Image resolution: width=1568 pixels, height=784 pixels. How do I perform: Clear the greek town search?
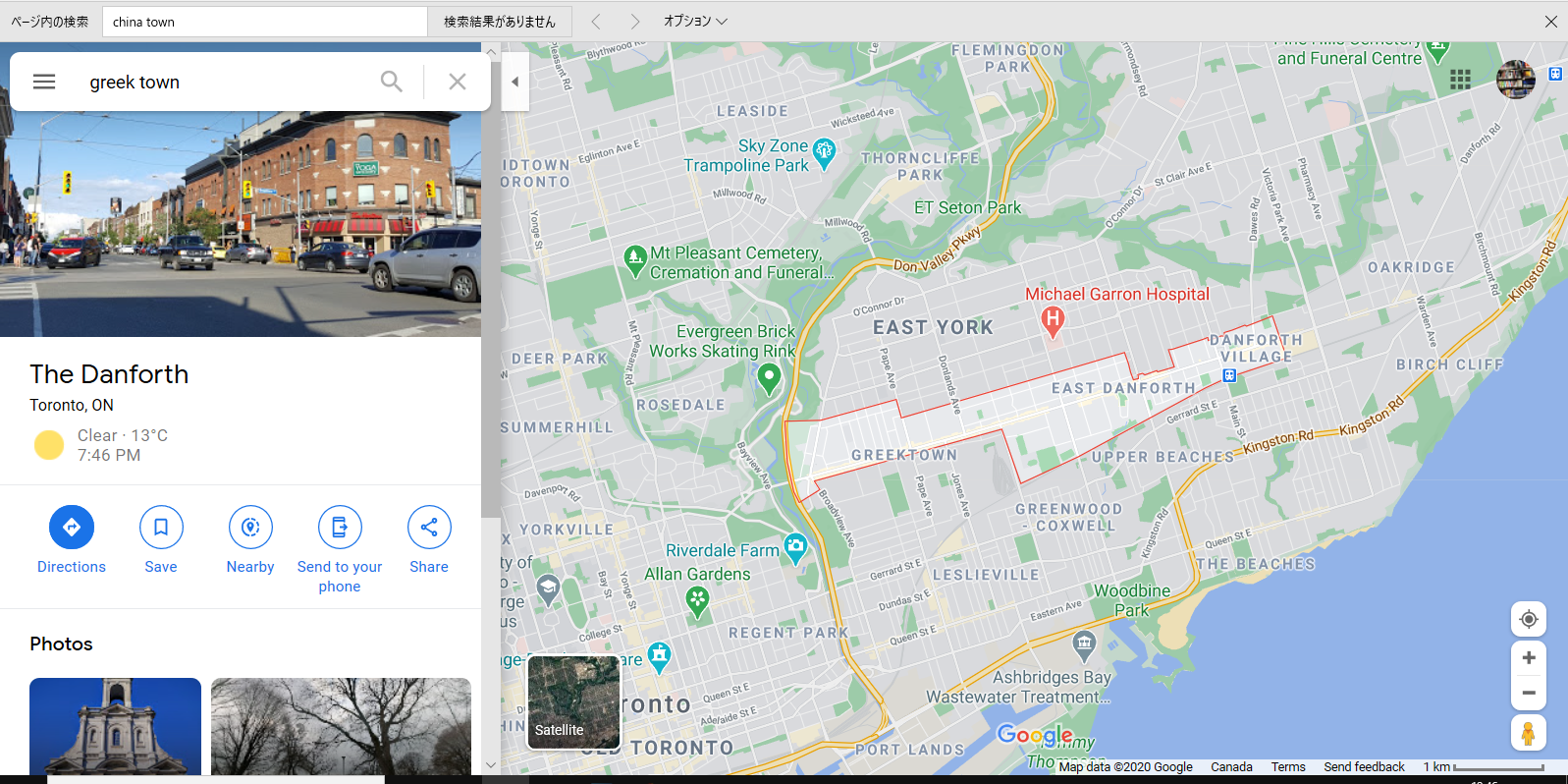coord(458,82)
